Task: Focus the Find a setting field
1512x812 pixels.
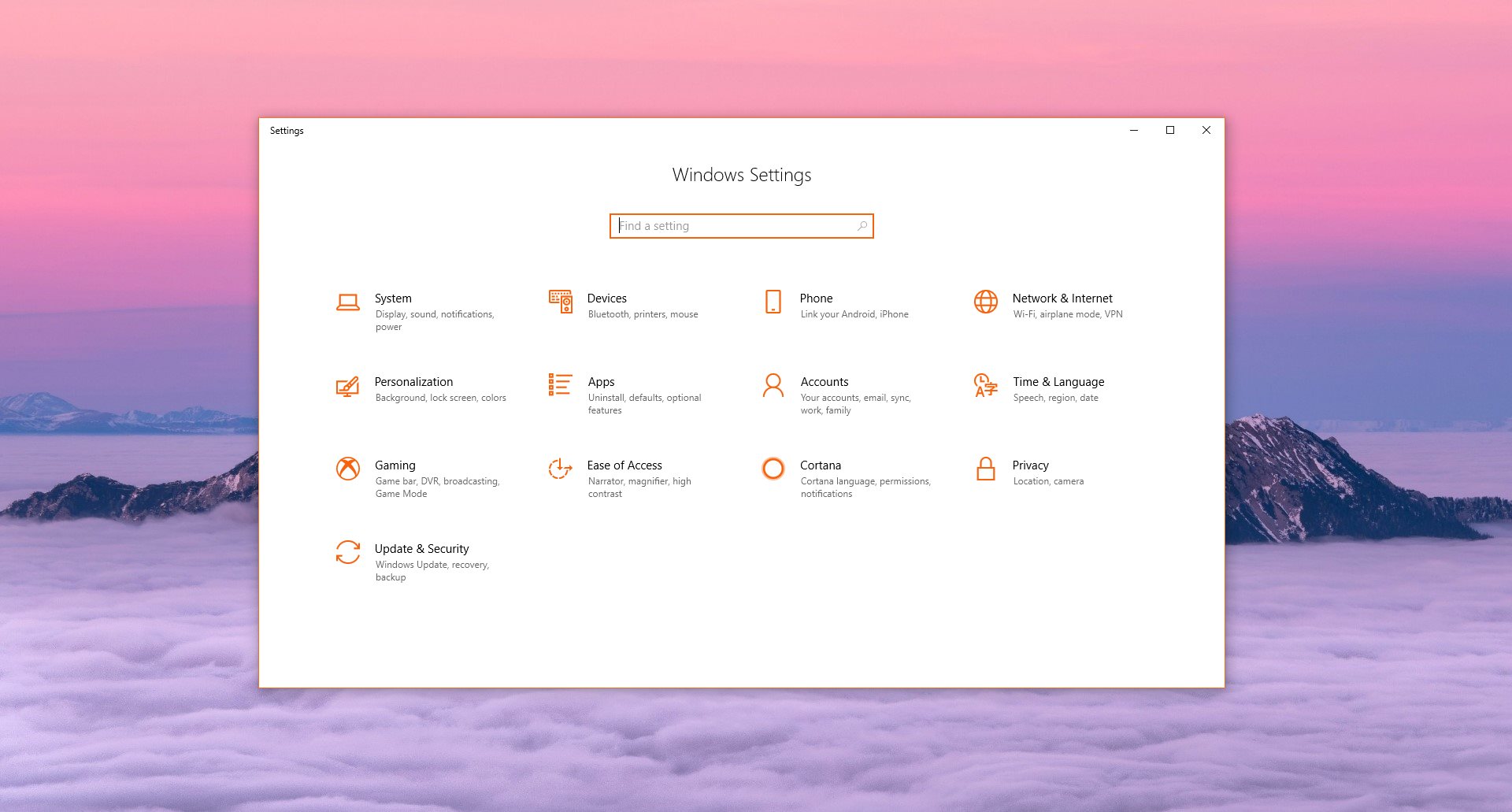Action: pyautogui.click(x=742, y=226)
